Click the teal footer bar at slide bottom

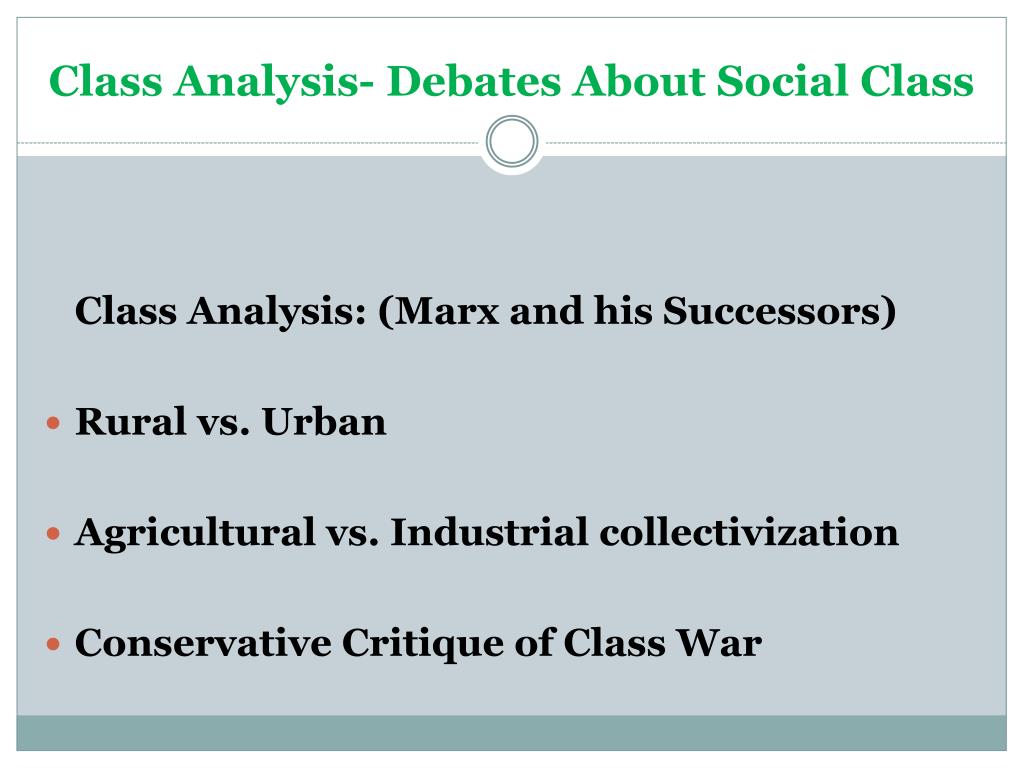pyautogui.click(x=511, y=733)
